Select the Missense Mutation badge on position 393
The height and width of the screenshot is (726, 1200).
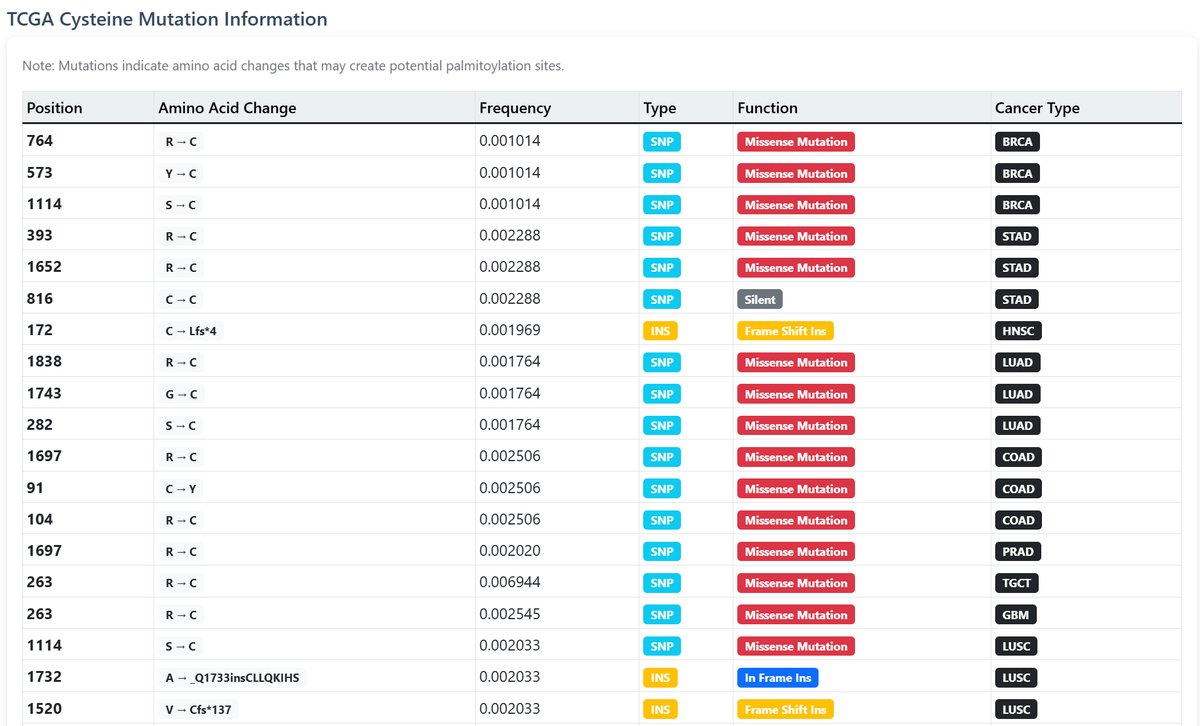(x=795, y=235)
